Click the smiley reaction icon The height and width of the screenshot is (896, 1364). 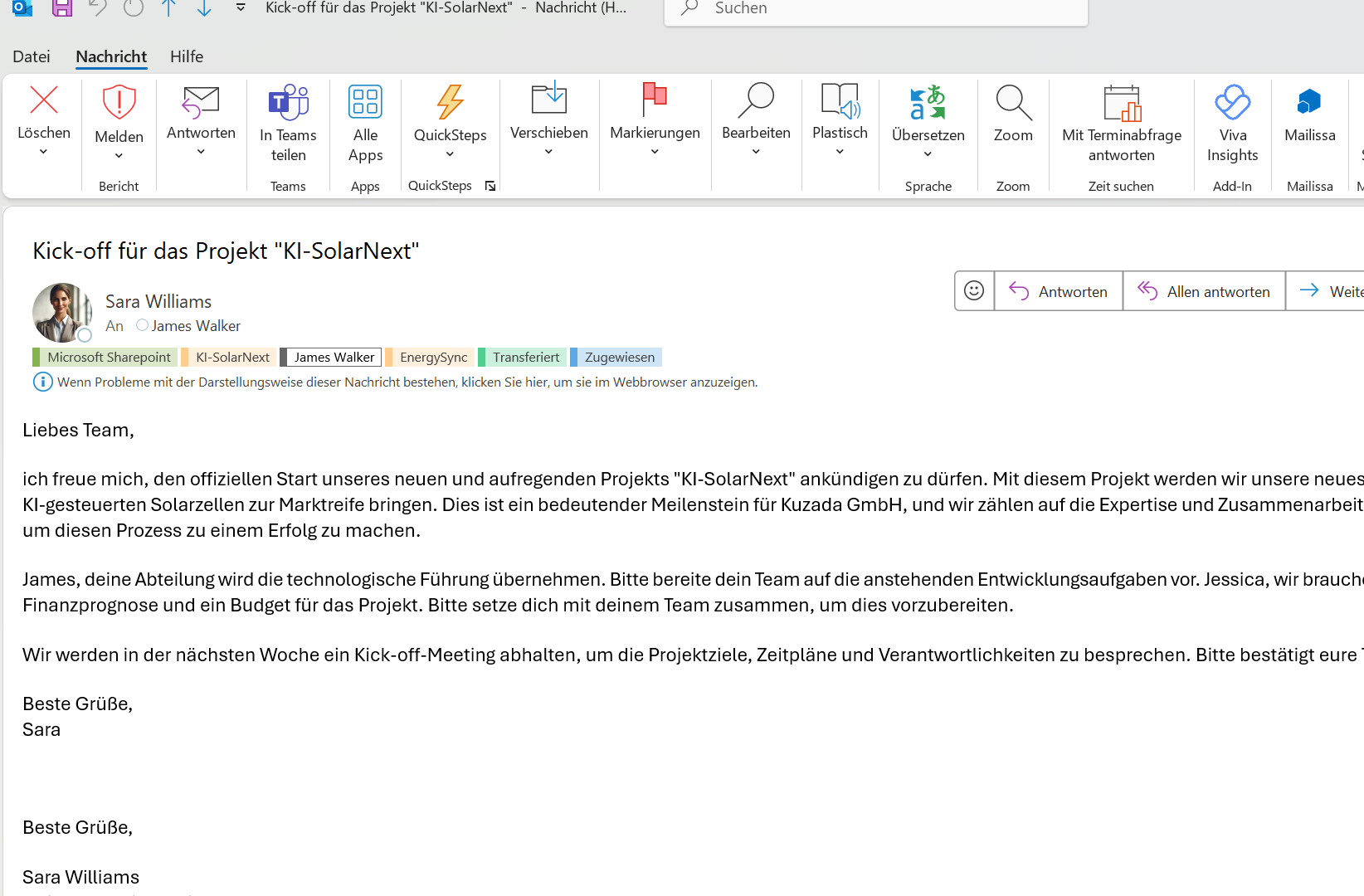tap(974, 290)
